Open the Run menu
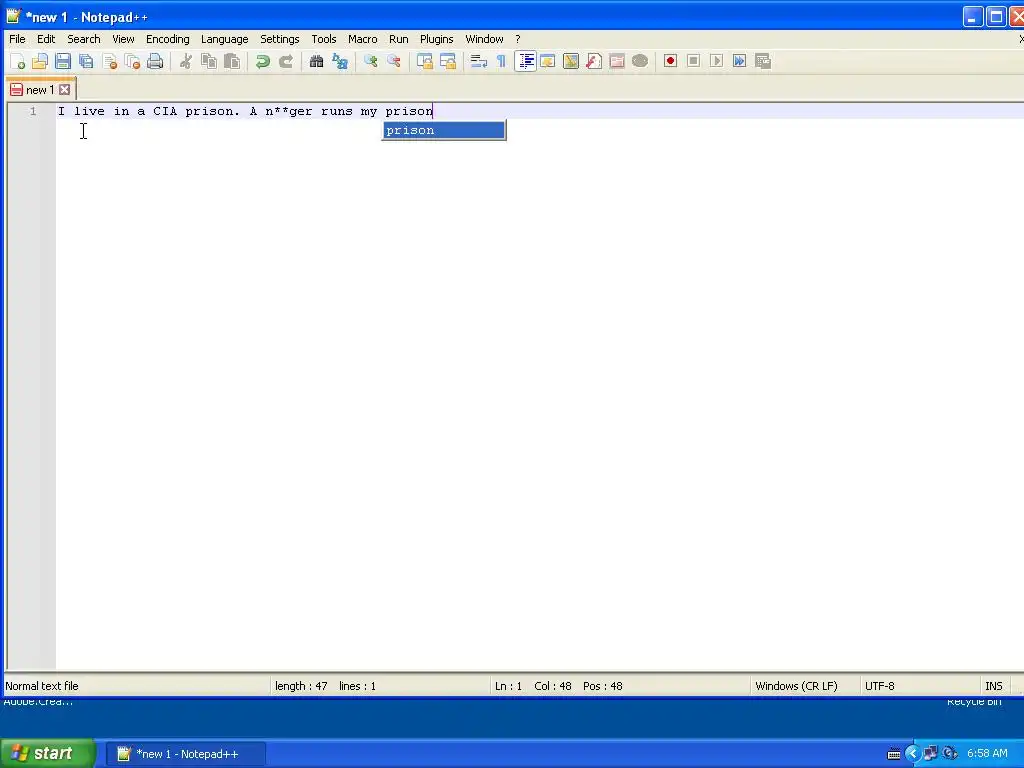 click(398, 39)
